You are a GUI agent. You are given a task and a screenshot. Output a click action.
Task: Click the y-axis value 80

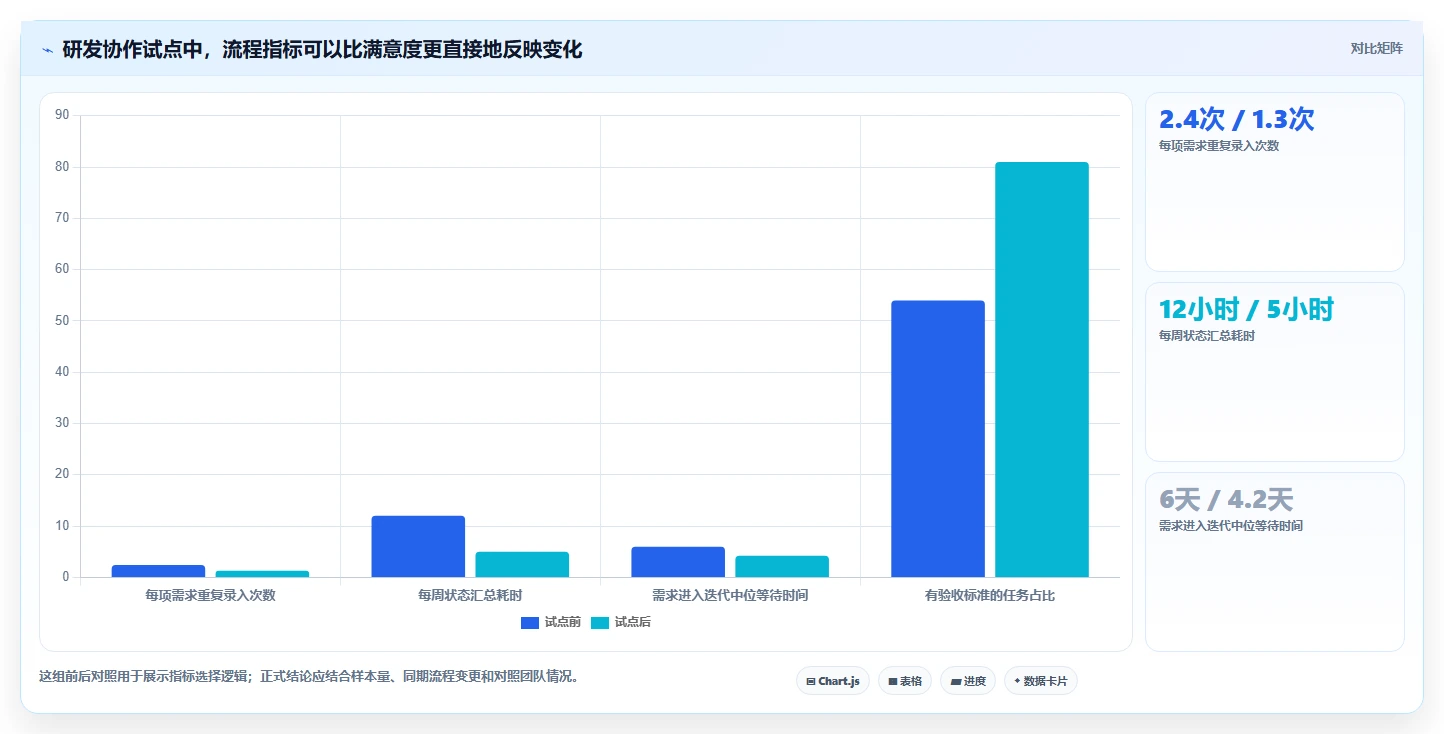(x=62, y=167)
